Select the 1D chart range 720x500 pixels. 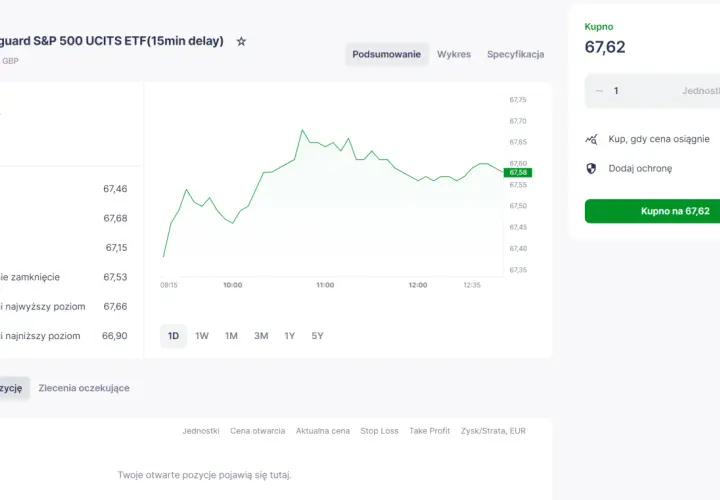tap(173, 336)
